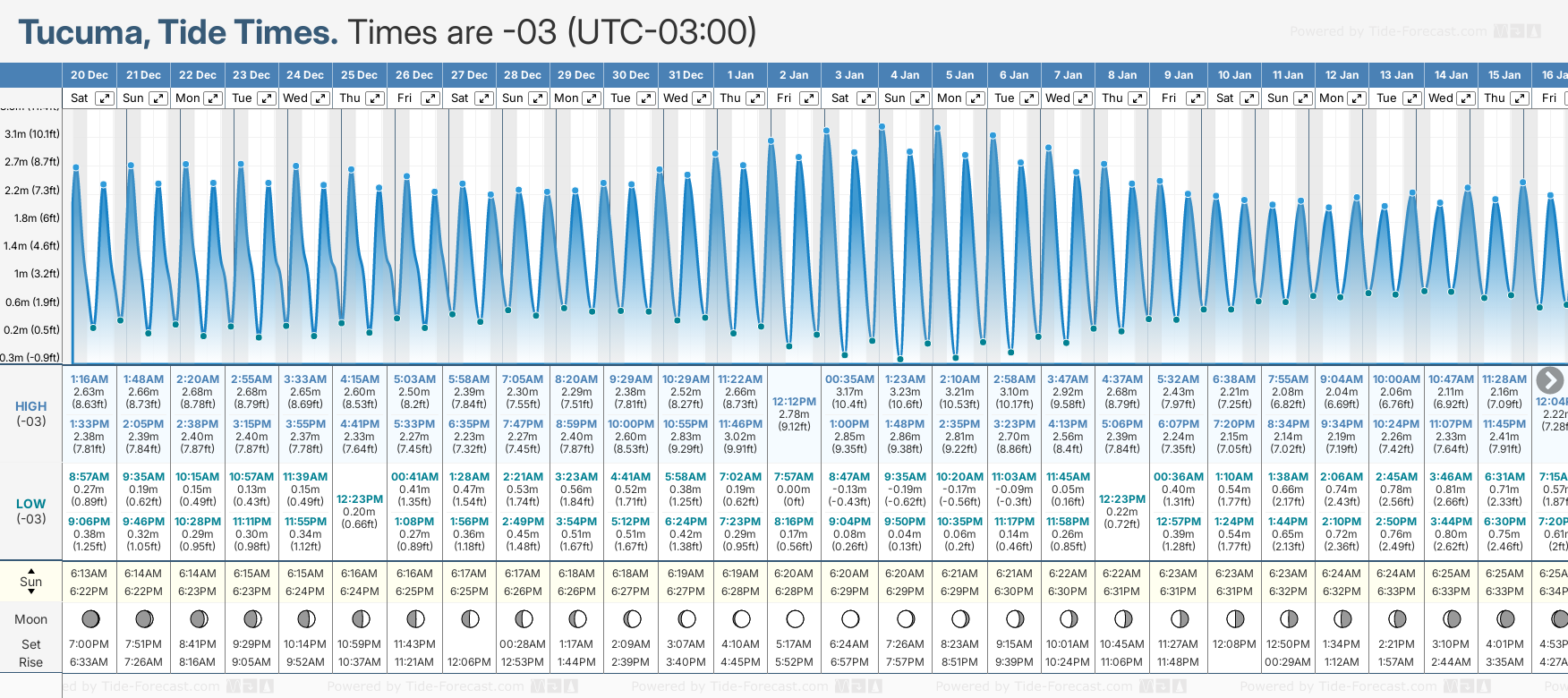Click the 4 Jan peak high tide point
This screenshot has width=1568, height=698.
click(x=882, y=127)
